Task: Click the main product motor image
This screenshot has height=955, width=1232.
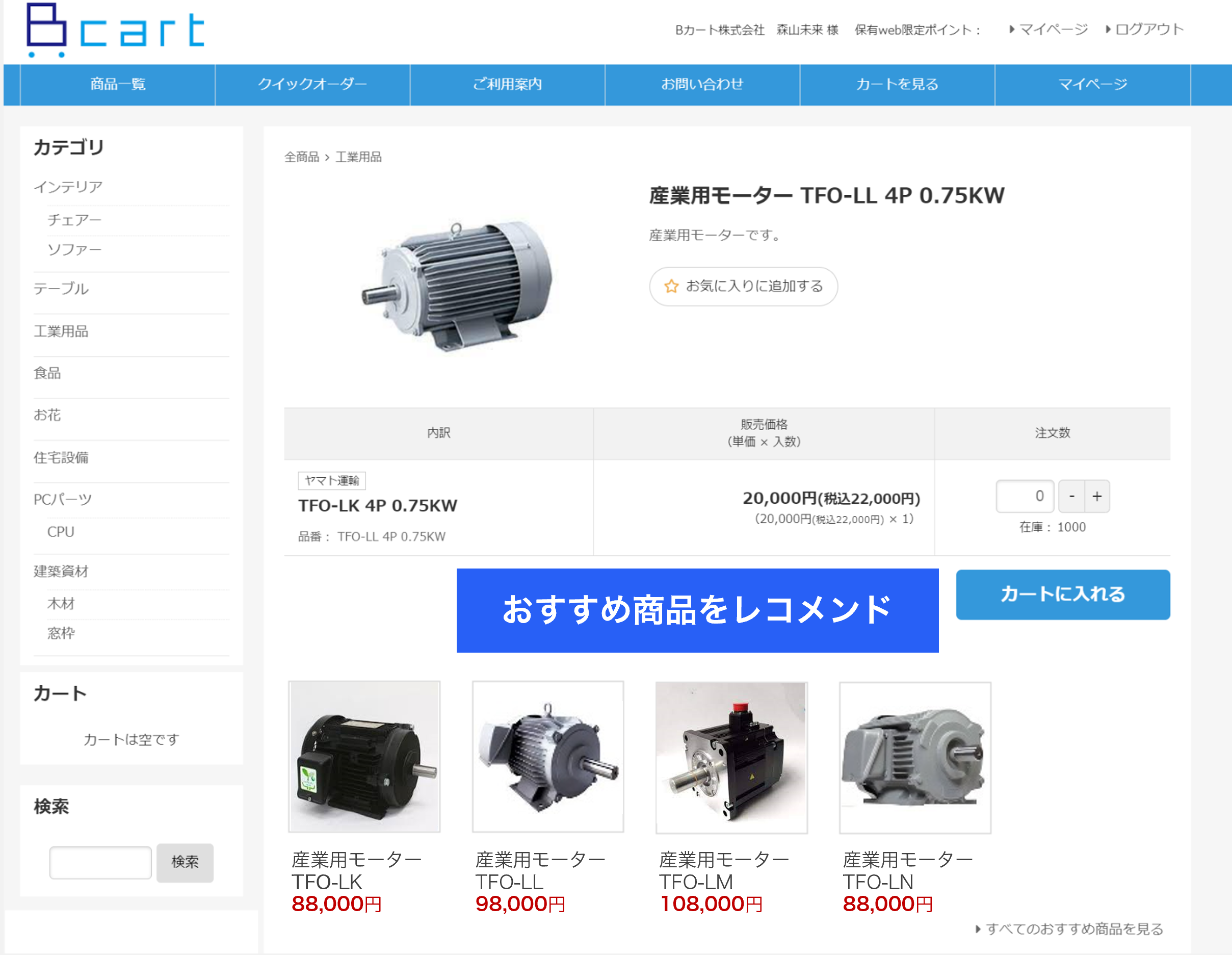Action: (456, 287)
